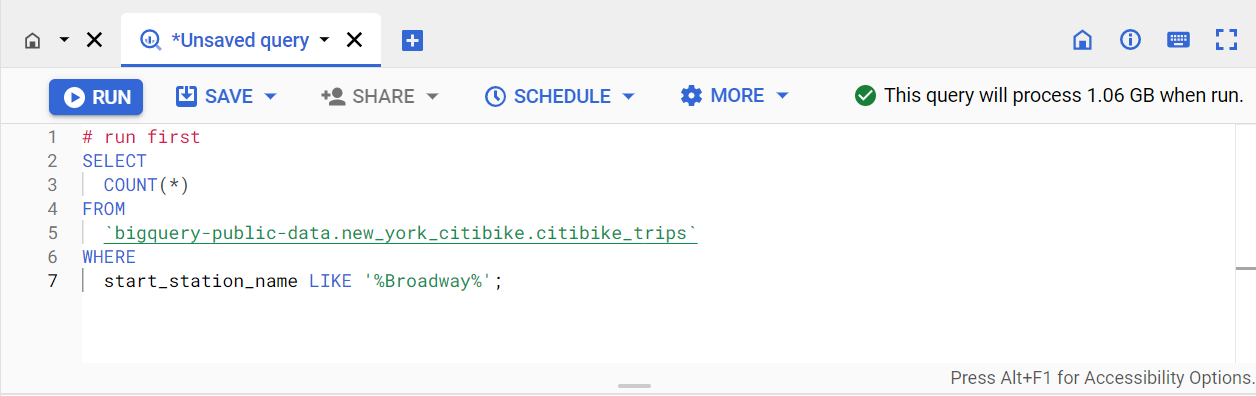Open the SHARE dropdown

pos(380,97)
